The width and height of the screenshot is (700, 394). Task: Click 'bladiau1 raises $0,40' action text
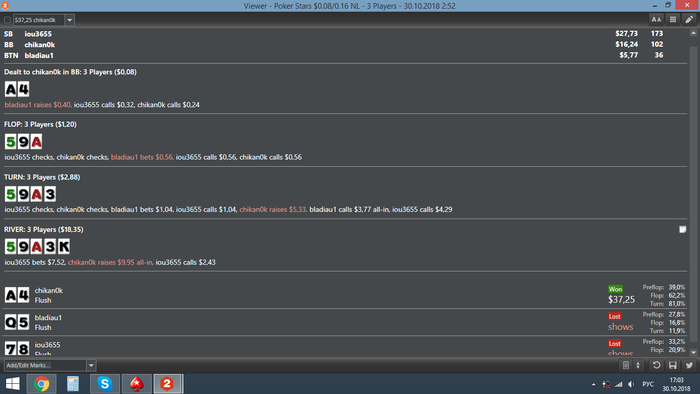[38, 105]
